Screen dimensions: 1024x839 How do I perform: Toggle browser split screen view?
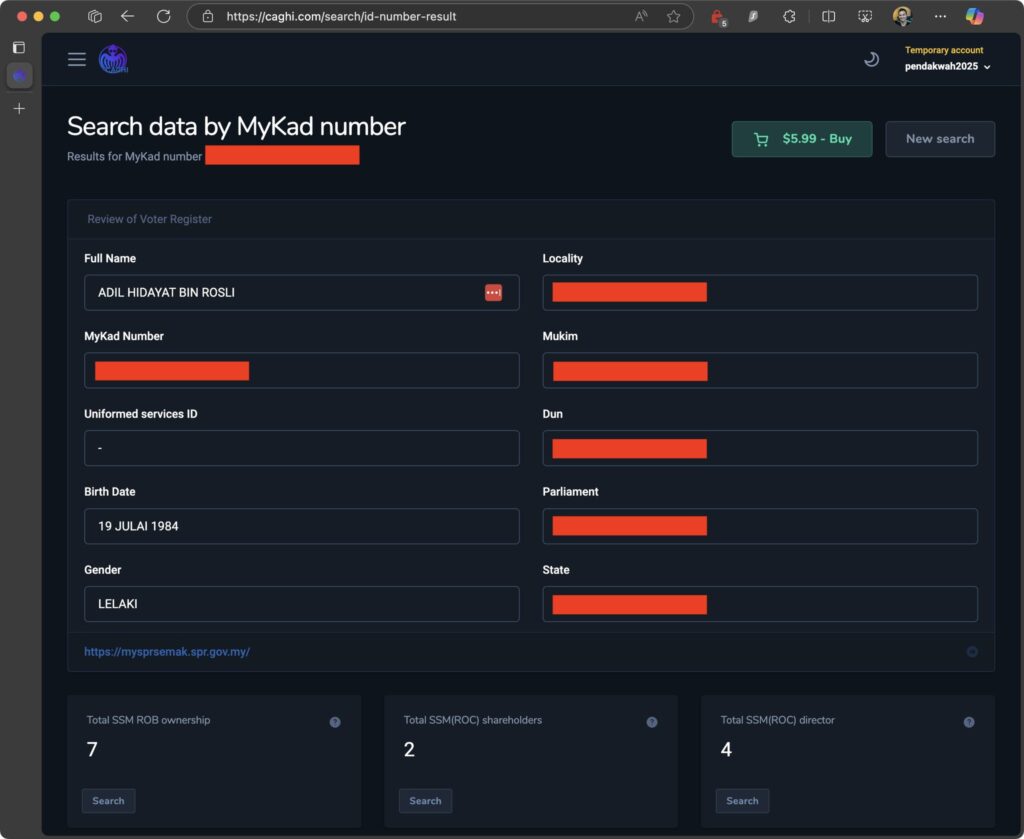(x=828, y=16)
